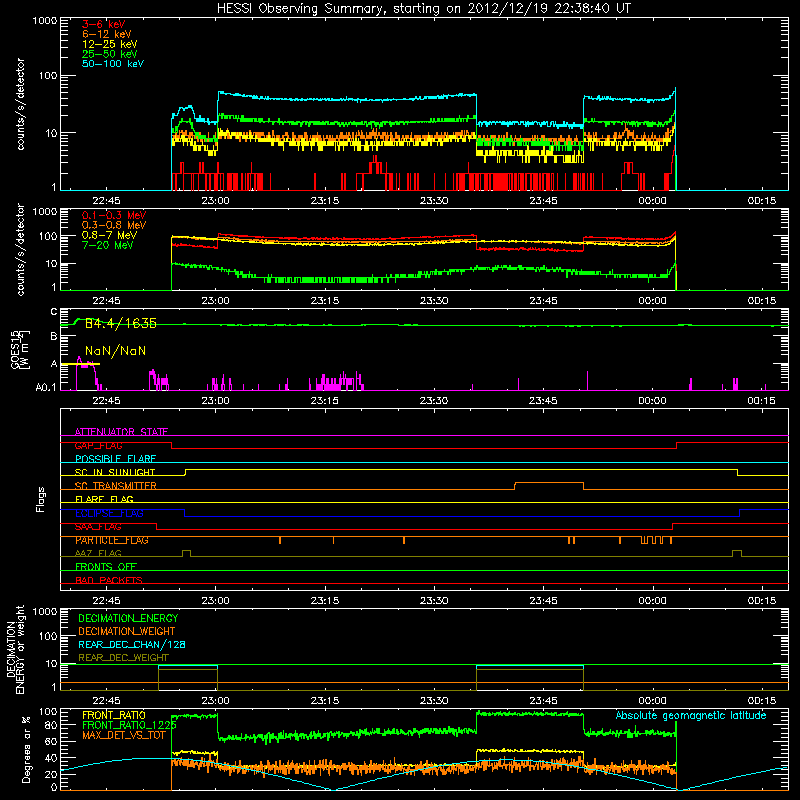This screenshot has width=800, height=800.
Task: Click the MAX_DET_VS_TOT legend label
Action: point(124,735)
